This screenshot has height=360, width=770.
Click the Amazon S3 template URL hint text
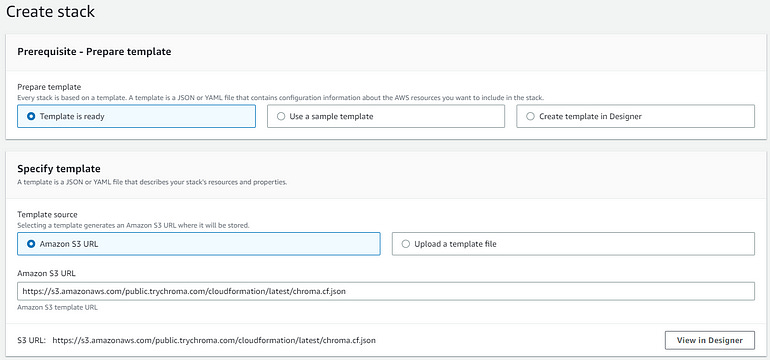[57, 307]
